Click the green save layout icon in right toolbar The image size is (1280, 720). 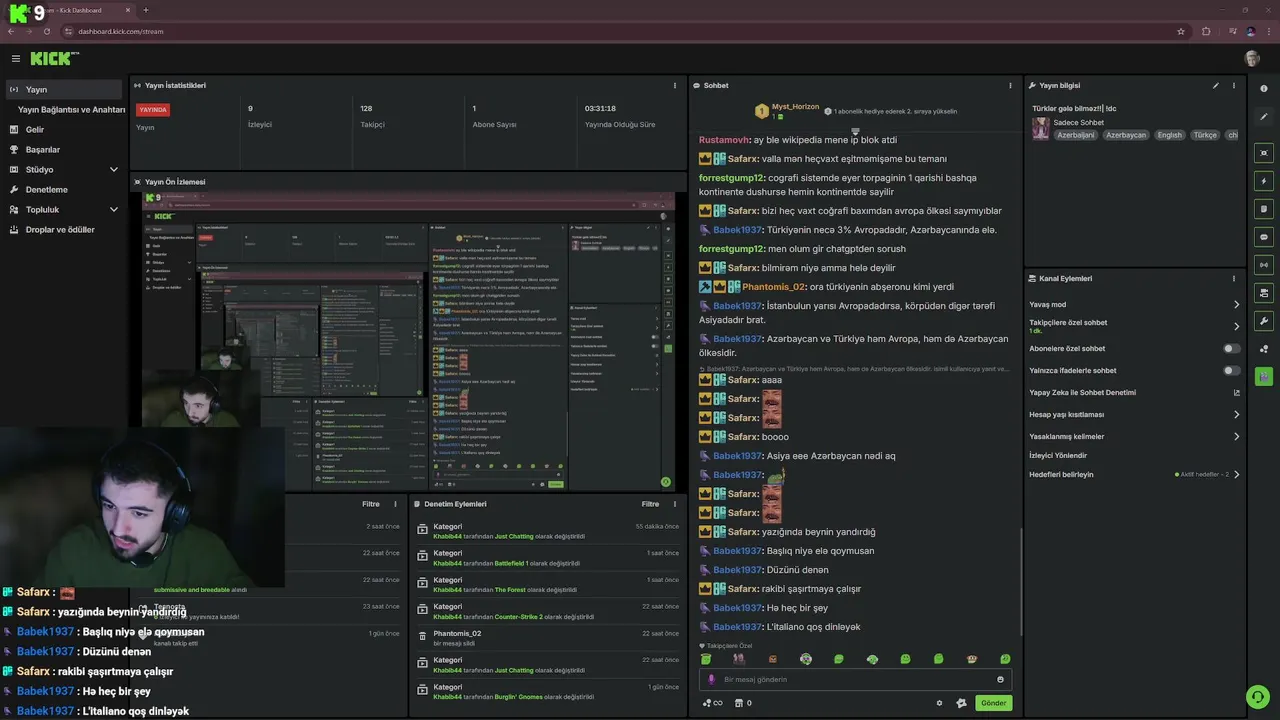point(1264,377)
